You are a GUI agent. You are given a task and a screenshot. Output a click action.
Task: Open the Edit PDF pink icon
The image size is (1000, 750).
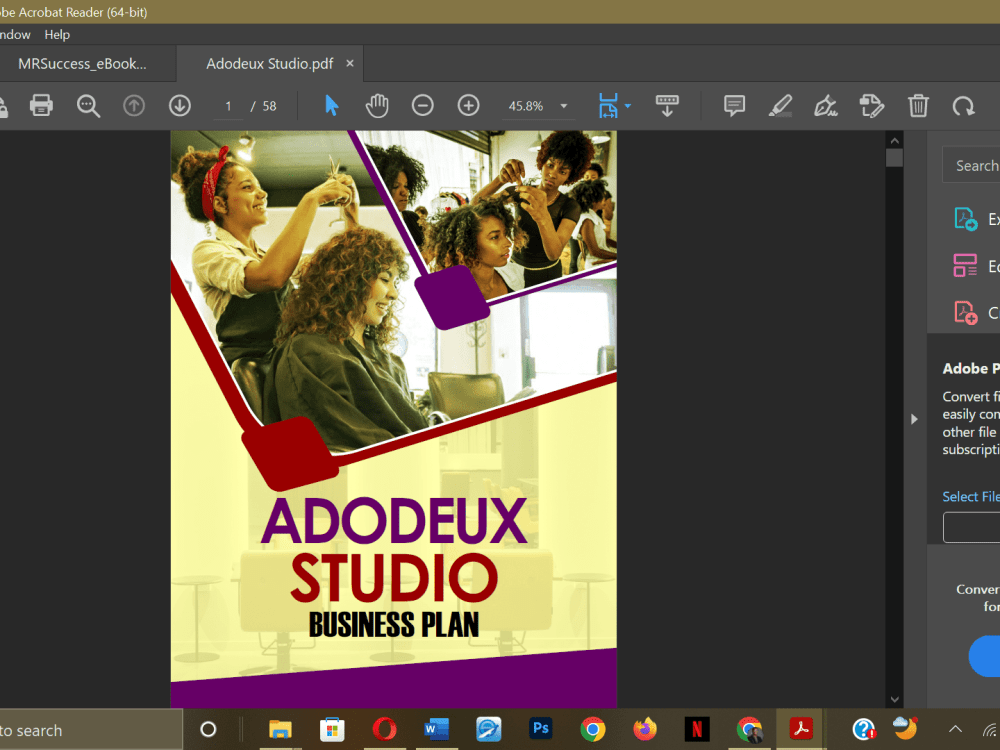coord(965,265)
